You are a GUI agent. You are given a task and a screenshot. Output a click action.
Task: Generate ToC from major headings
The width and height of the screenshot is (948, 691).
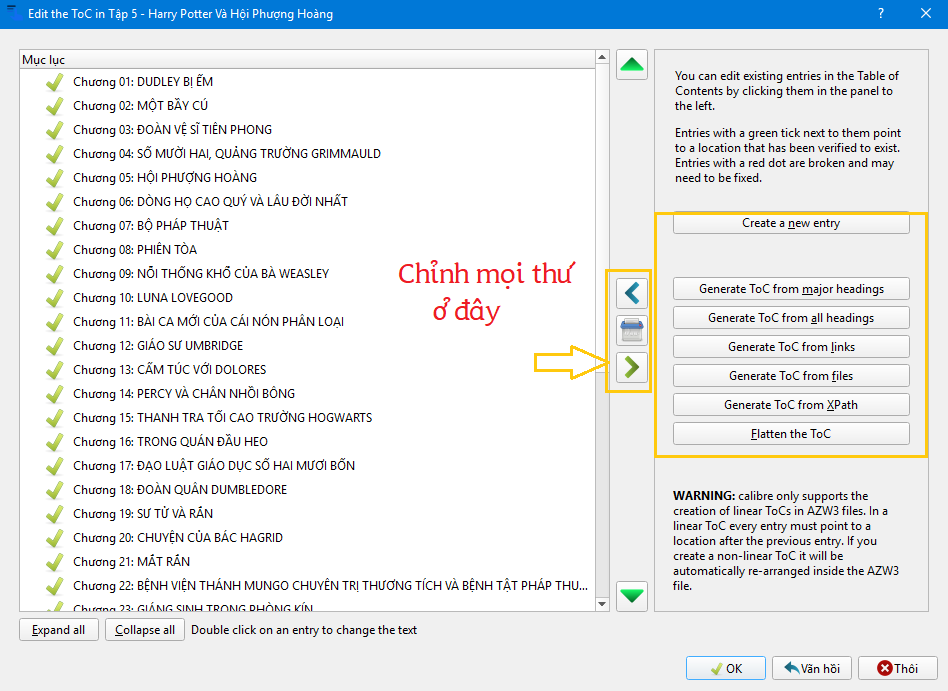791,289
